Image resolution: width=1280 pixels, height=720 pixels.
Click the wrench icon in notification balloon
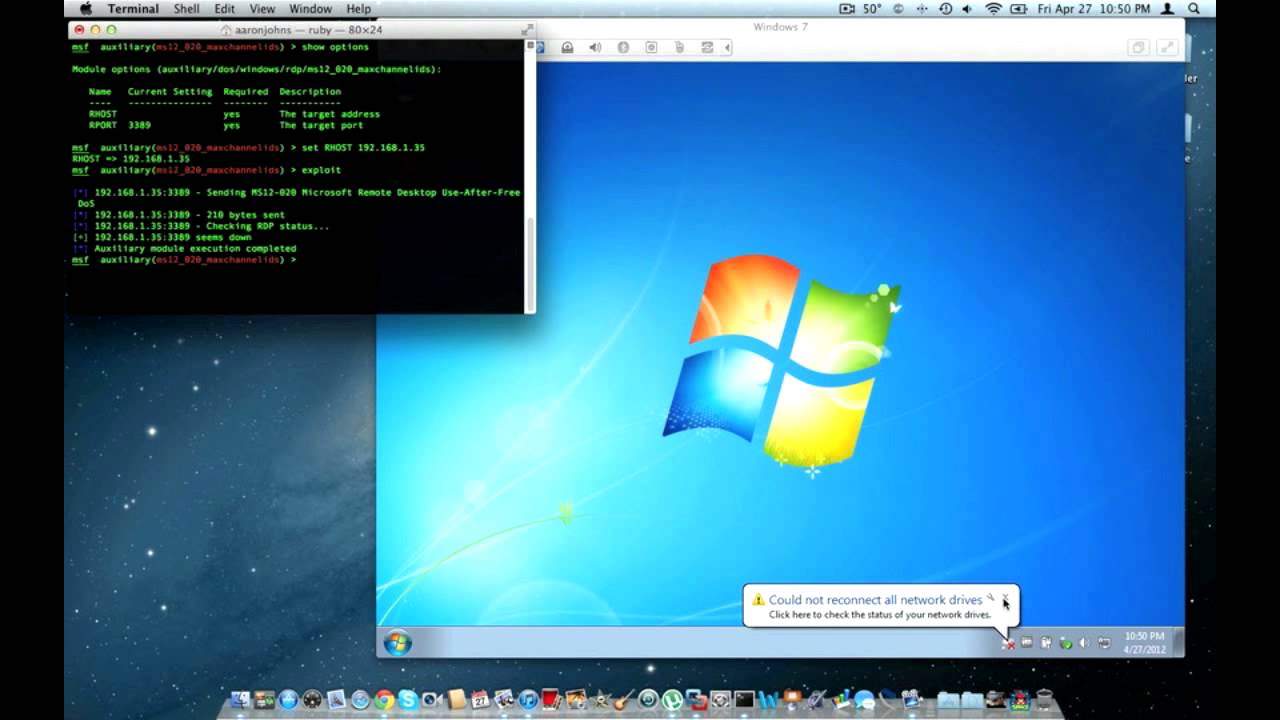click(x=990, y=598)
